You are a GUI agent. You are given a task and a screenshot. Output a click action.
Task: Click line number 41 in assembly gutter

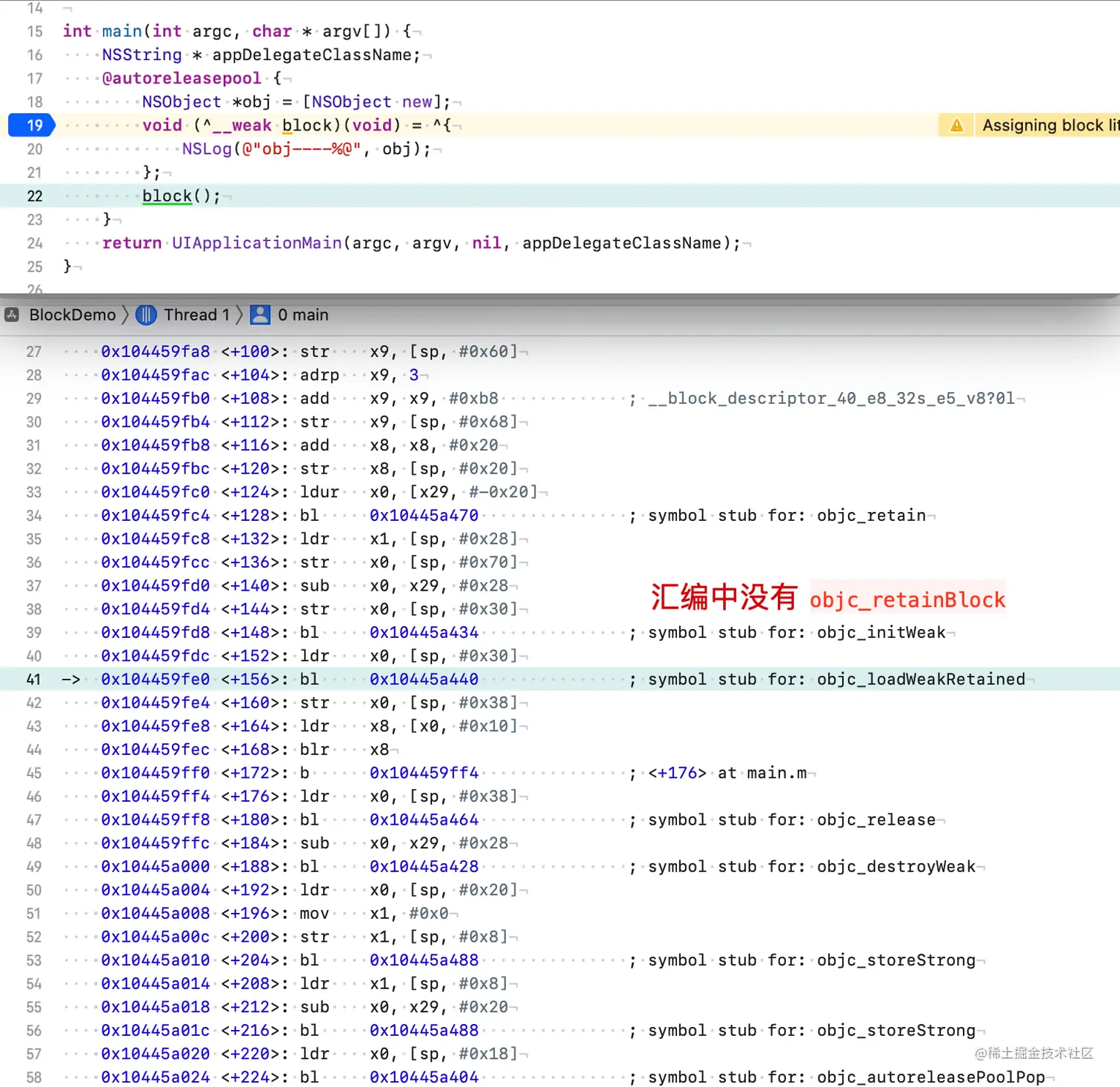[34, 679]
